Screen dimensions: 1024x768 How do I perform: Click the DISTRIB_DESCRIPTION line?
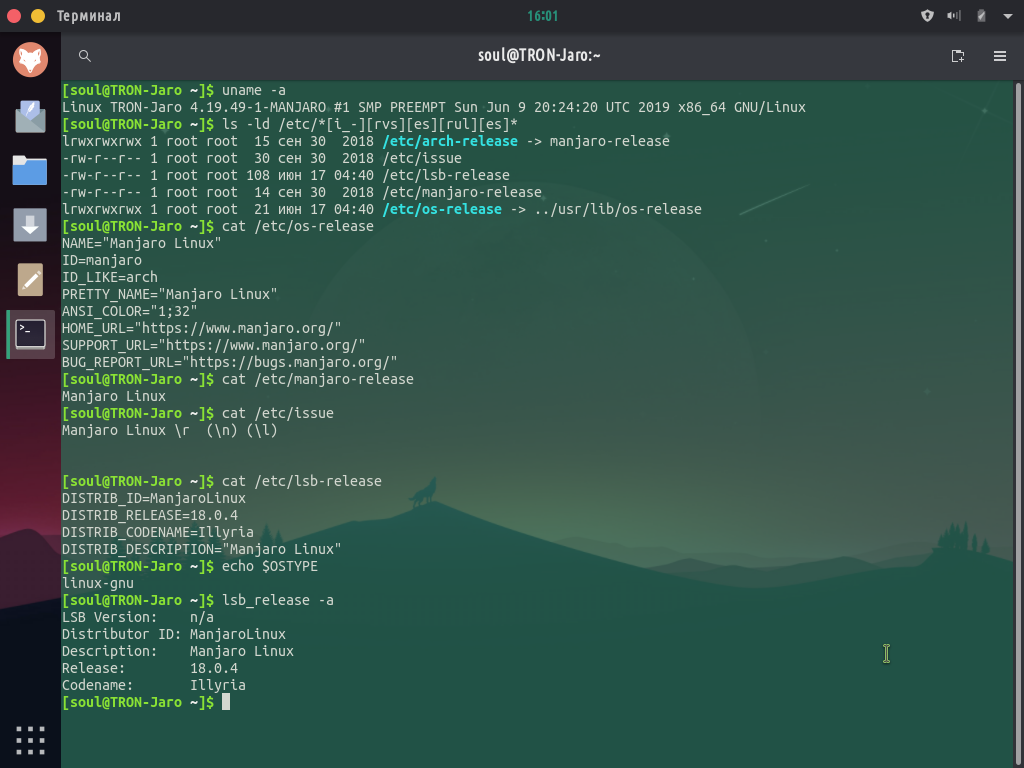pyautogui.click(x=202, y=549)
